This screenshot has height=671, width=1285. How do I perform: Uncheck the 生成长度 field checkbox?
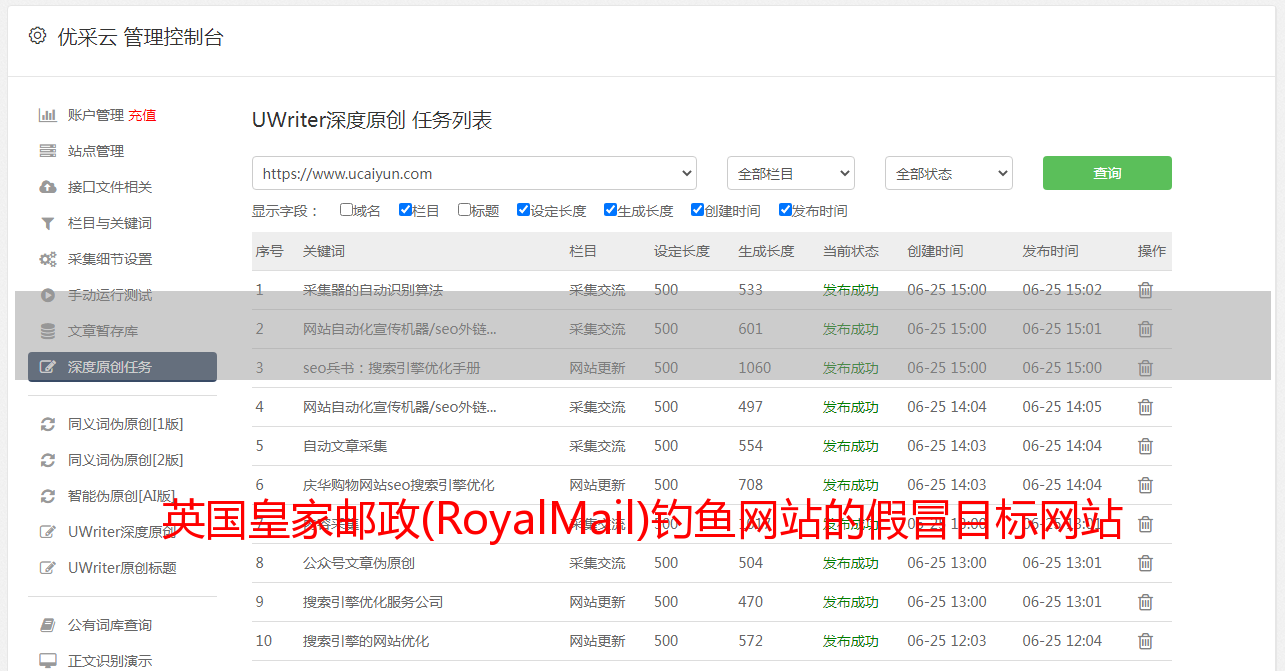(610, 210)
